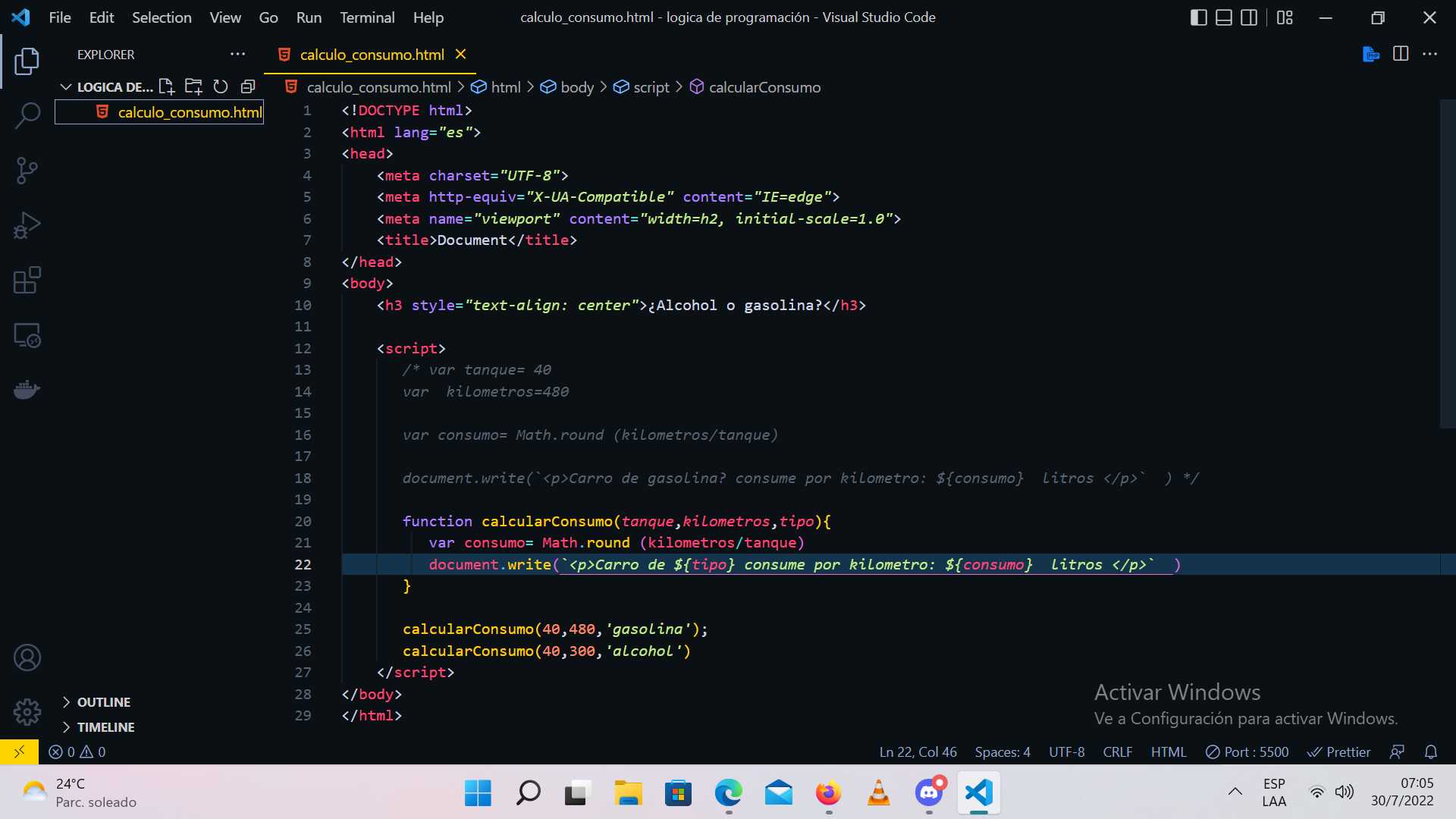Image resolution: width=1456 pixels, height=819 pixels.
Task: Open File Explorer from taskbar
Action: 628,793
